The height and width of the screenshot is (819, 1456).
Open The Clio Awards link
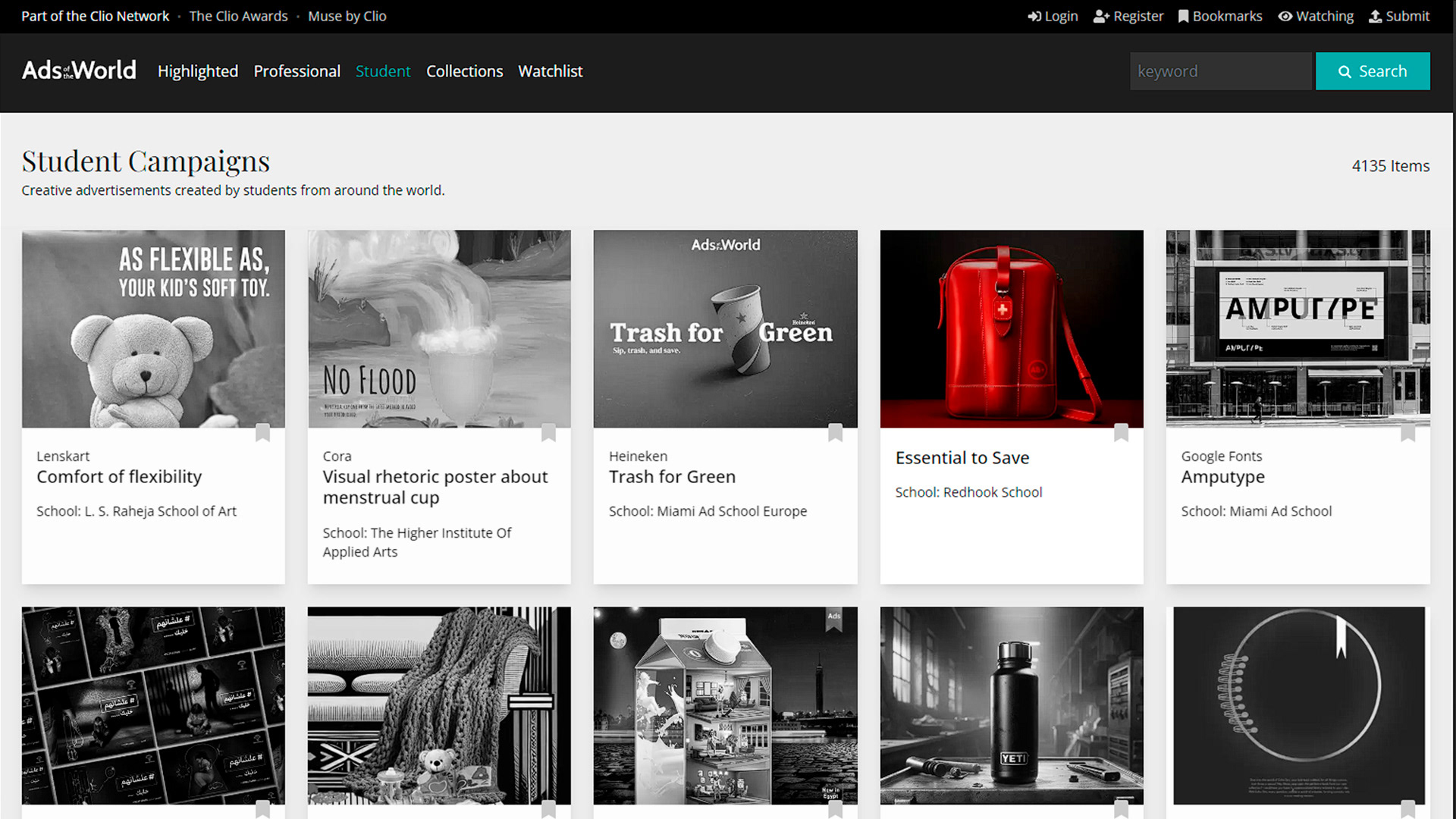tap(238, 16)
